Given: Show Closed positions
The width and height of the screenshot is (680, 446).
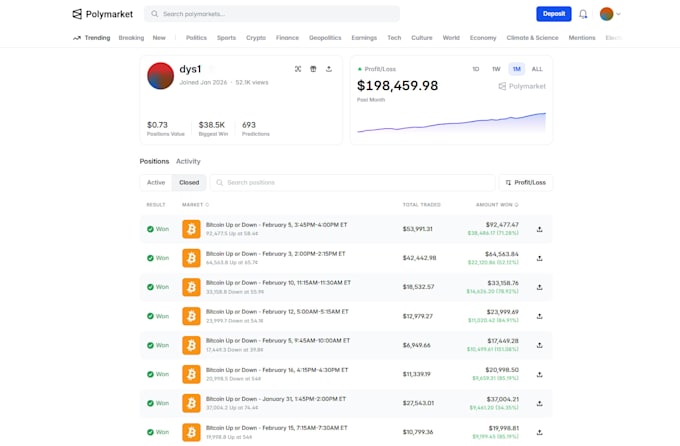Looking at the screenshot, I should (x=189, y=183).
